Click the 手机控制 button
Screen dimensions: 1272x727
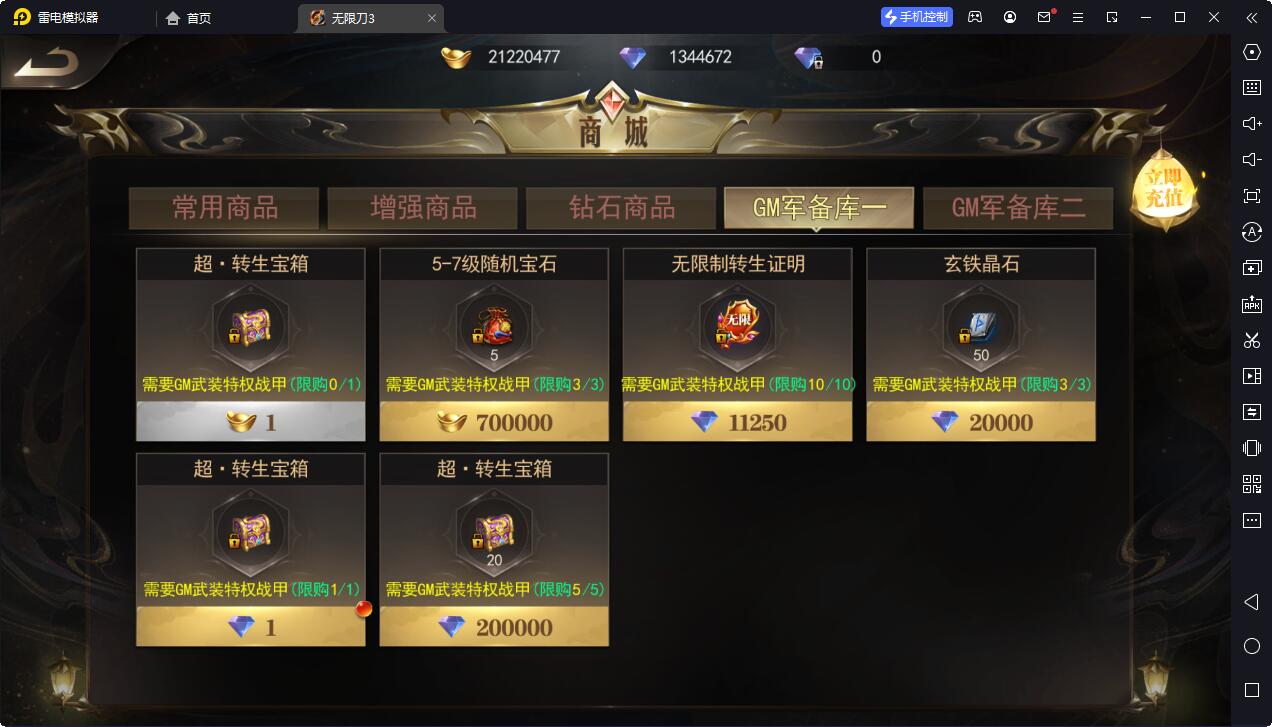click(917, 17)
